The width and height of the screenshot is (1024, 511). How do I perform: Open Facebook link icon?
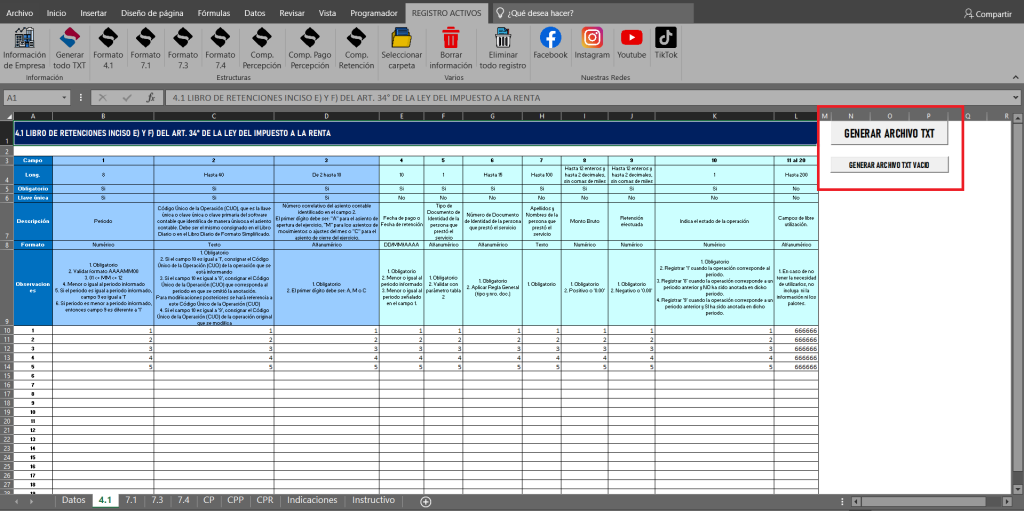(x=551, y=43)
